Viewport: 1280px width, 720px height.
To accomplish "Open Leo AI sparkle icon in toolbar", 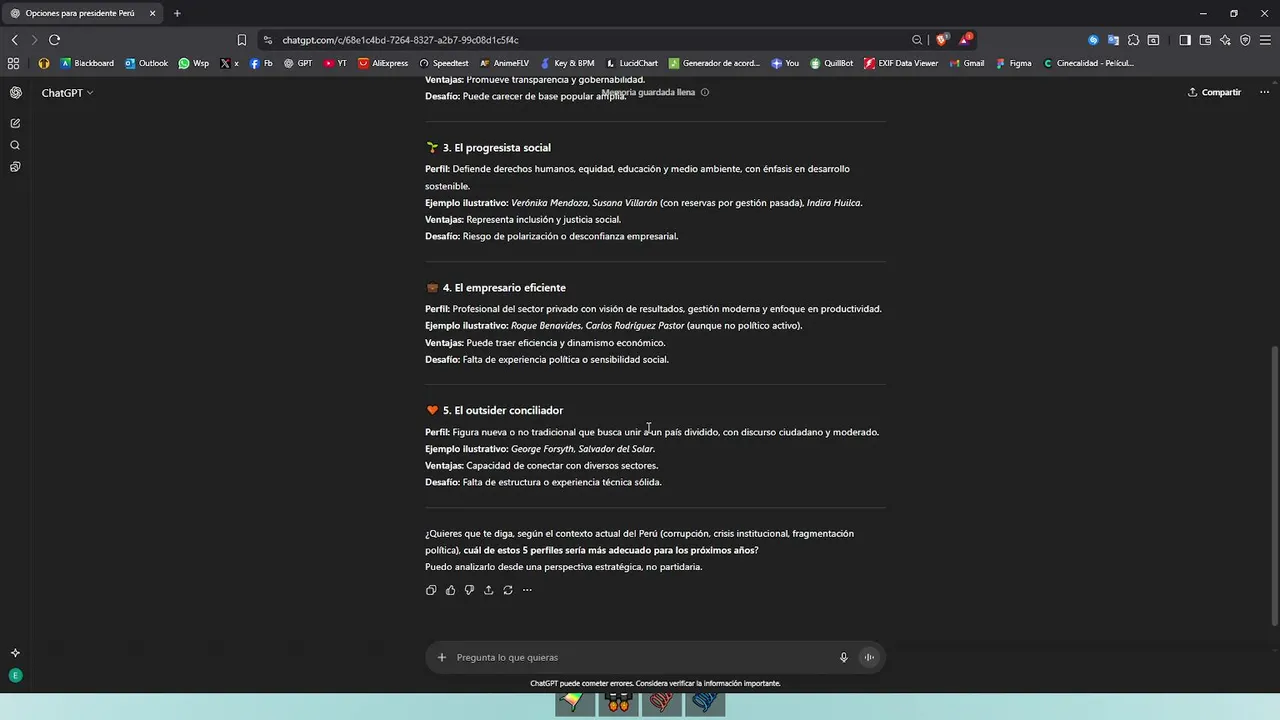I will (1225, 40).
